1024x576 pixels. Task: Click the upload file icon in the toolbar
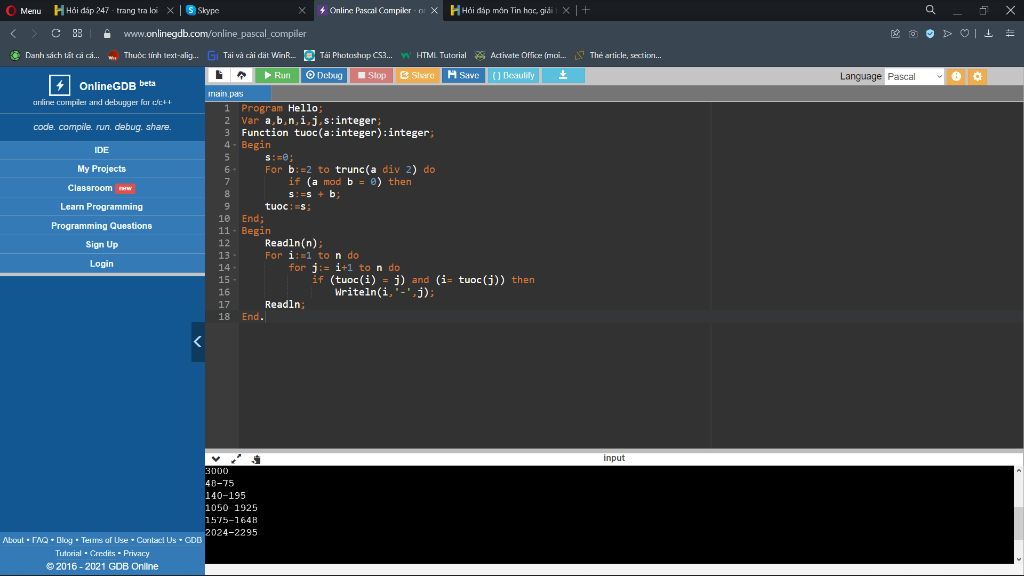tap(242, 75)
